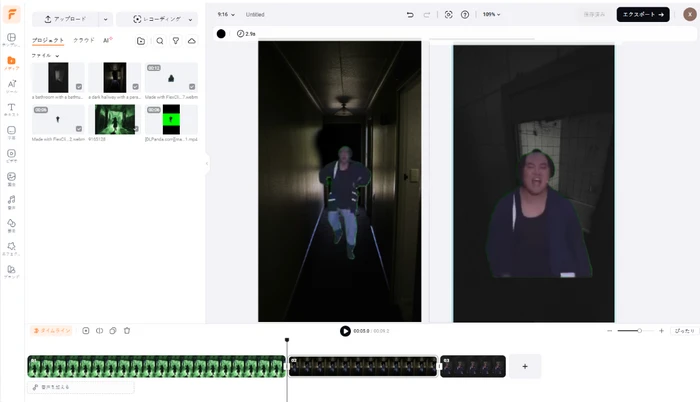This screenshot has width=700, height=402.
Task: Click the fullscreen preview capture icon
Action: point(448,14)
